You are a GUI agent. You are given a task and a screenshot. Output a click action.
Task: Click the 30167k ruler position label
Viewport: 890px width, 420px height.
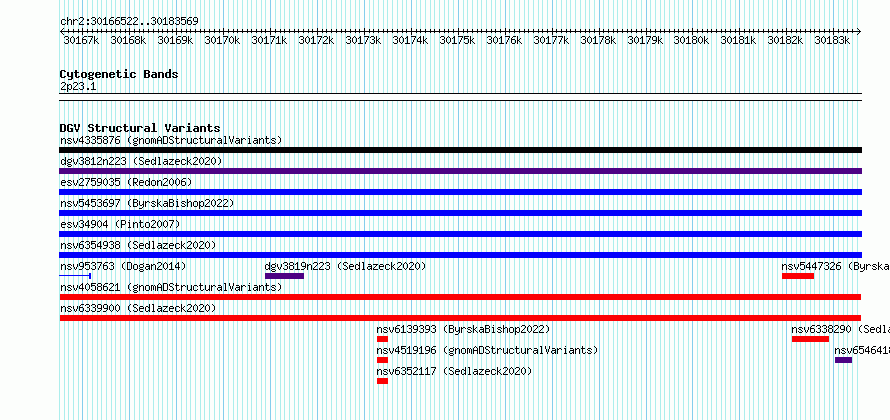click(81, 40)
